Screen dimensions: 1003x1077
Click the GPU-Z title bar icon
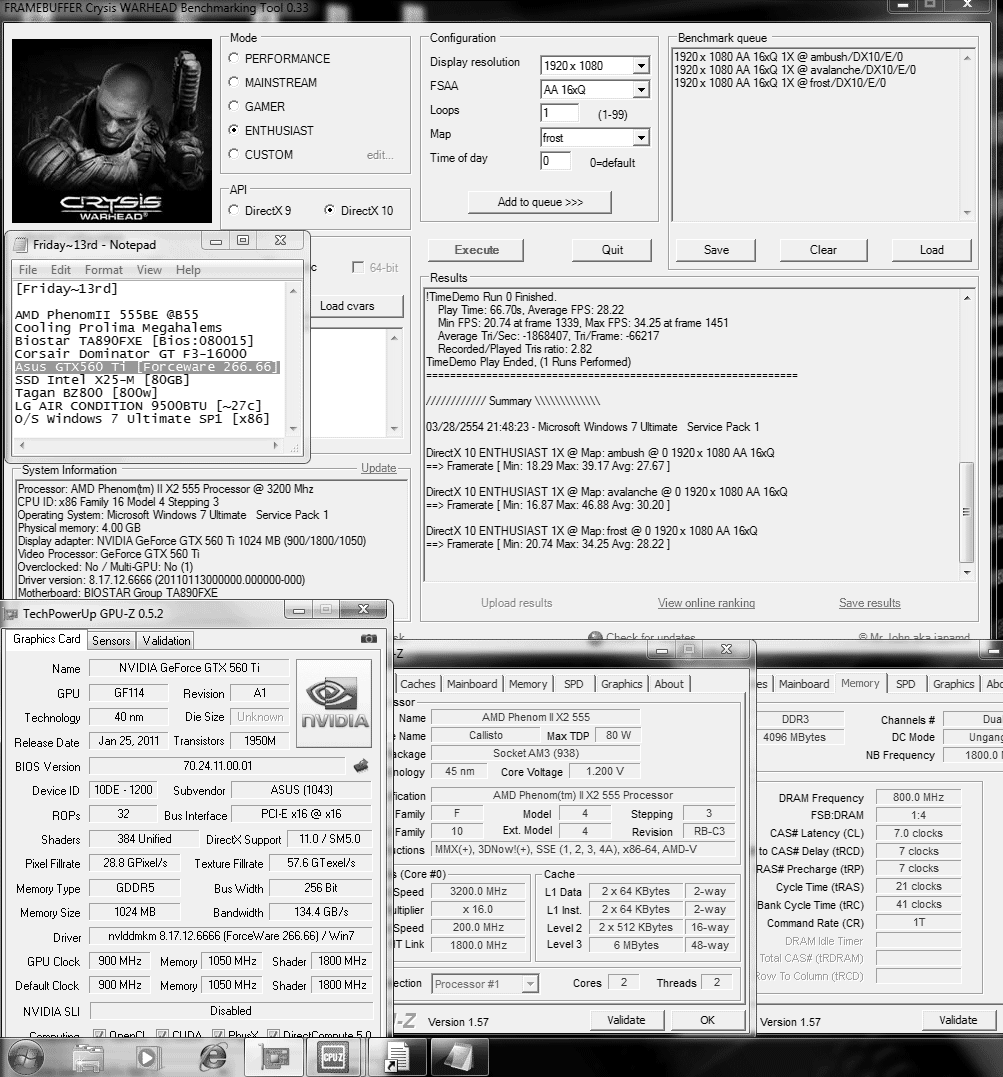11,613
